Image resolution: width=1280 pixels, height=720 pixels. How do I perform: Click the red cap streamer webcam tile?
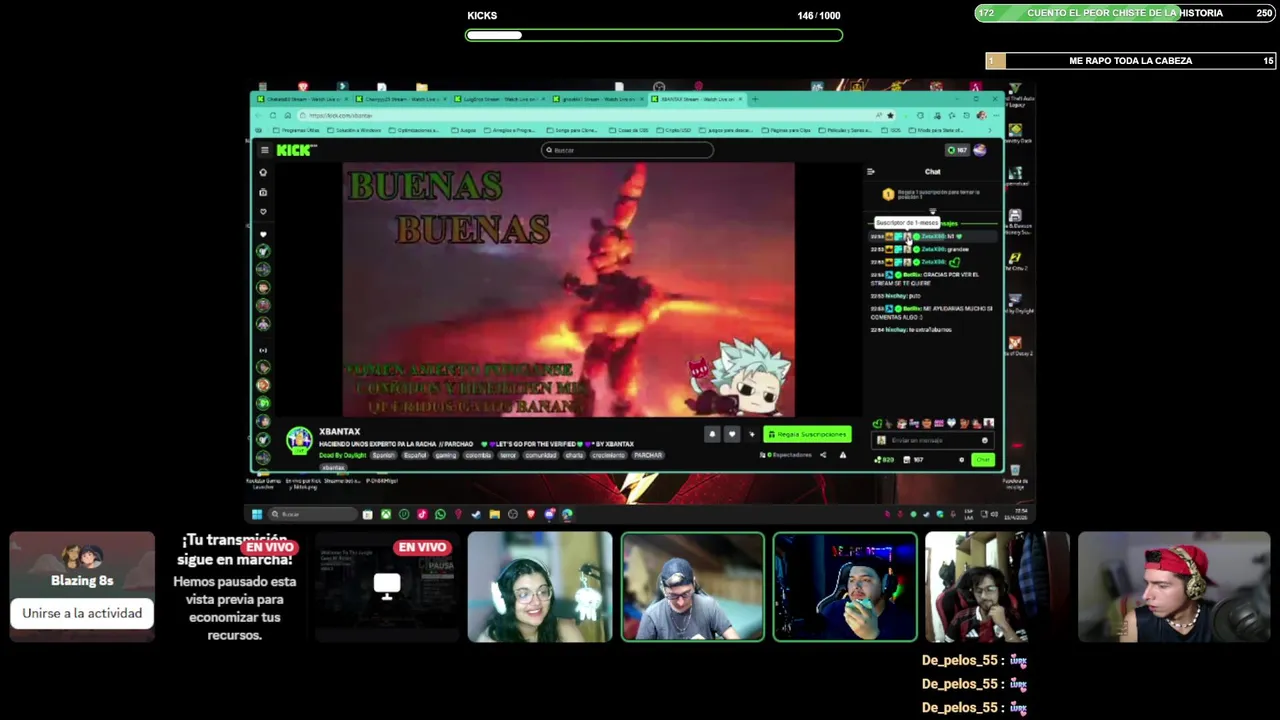point(1174,587)
